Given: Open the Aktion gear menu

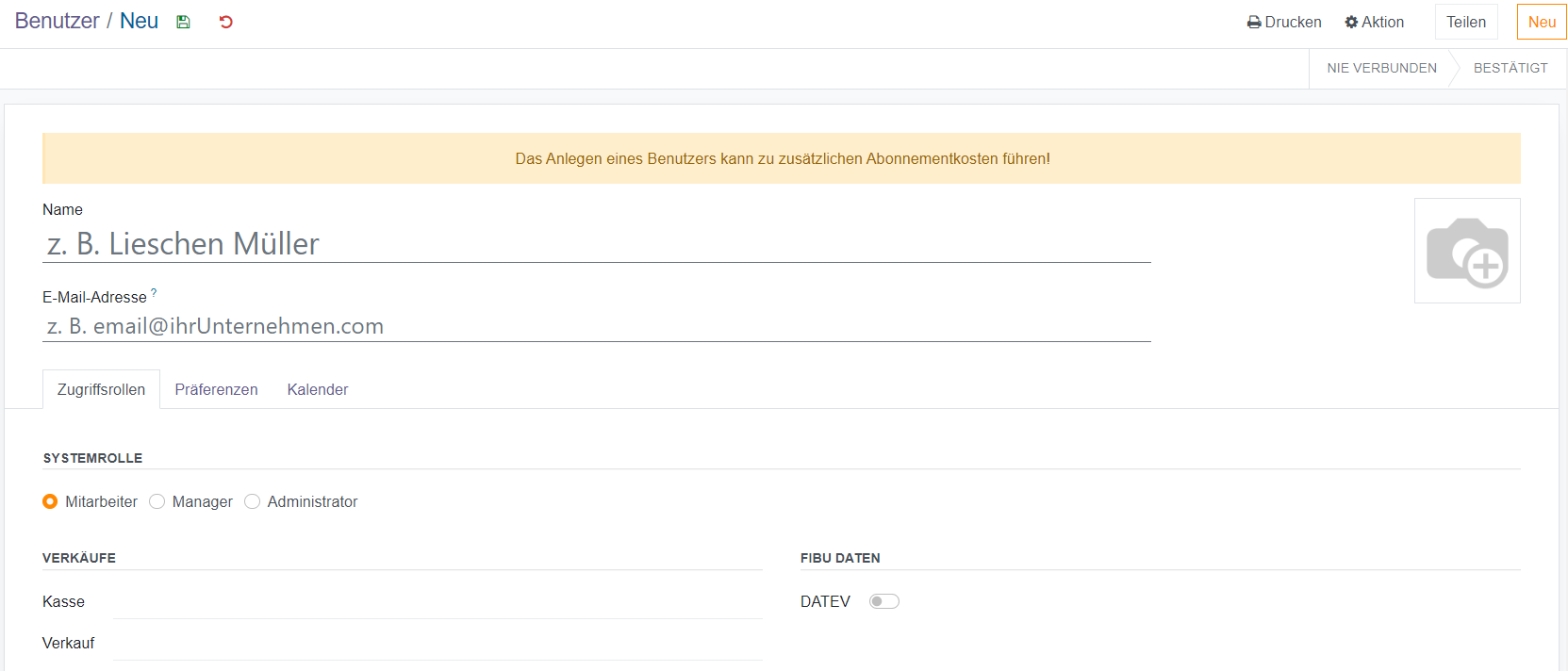Looking at the screenshot, I should point(1374,22).
